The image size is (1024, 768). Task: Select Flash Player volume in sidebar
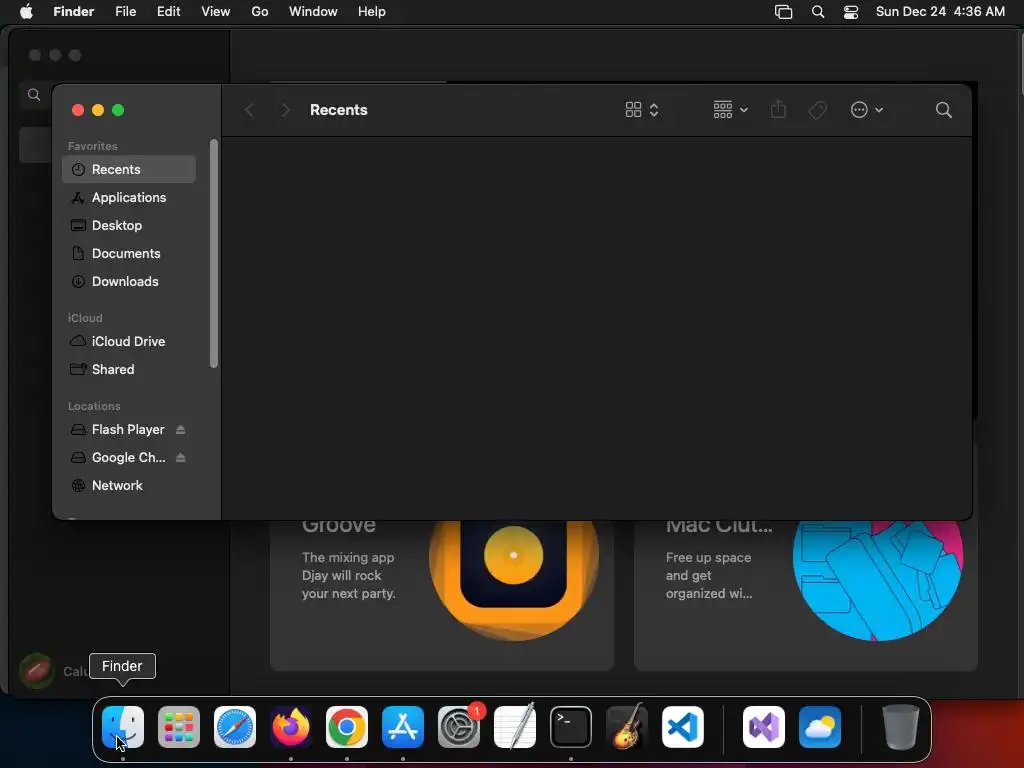click(129, 430)
